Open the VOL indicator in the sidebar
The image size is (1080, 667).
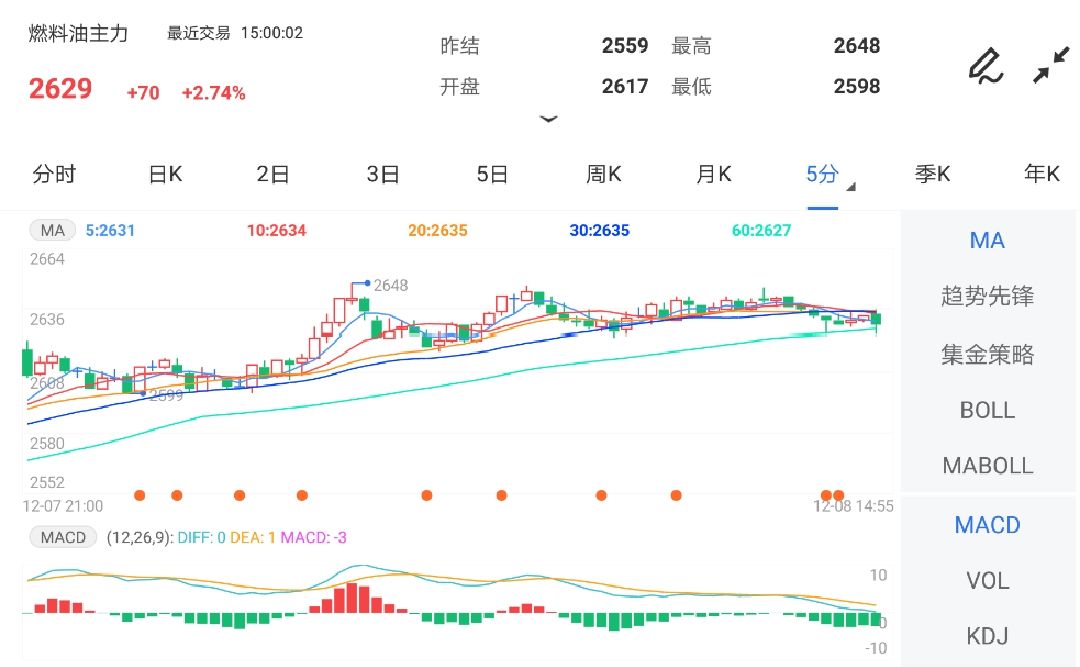986,580
